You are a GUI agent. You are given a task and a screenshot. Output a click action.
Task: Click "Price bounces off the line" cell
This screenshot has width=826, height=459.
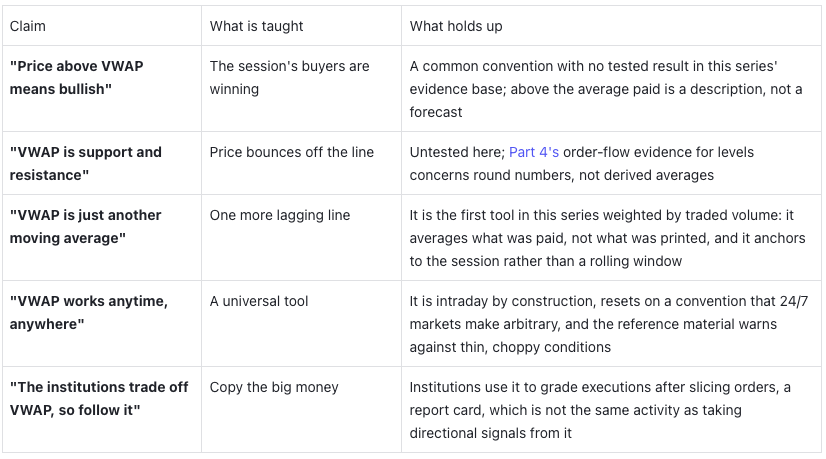click(x=301, y=163)
